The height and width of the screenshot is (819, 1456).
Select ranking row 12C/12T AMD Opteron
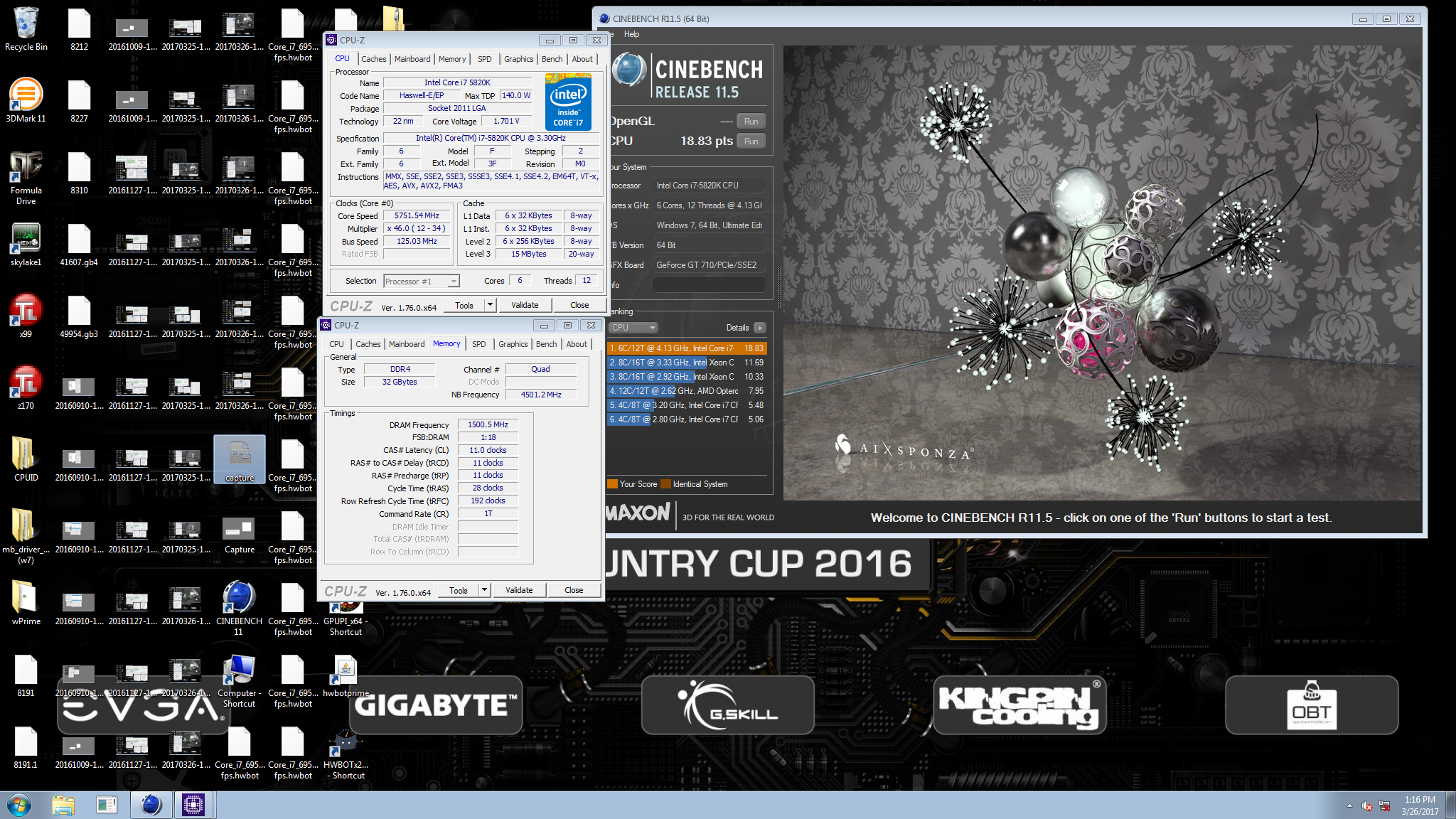coord(687,391)
